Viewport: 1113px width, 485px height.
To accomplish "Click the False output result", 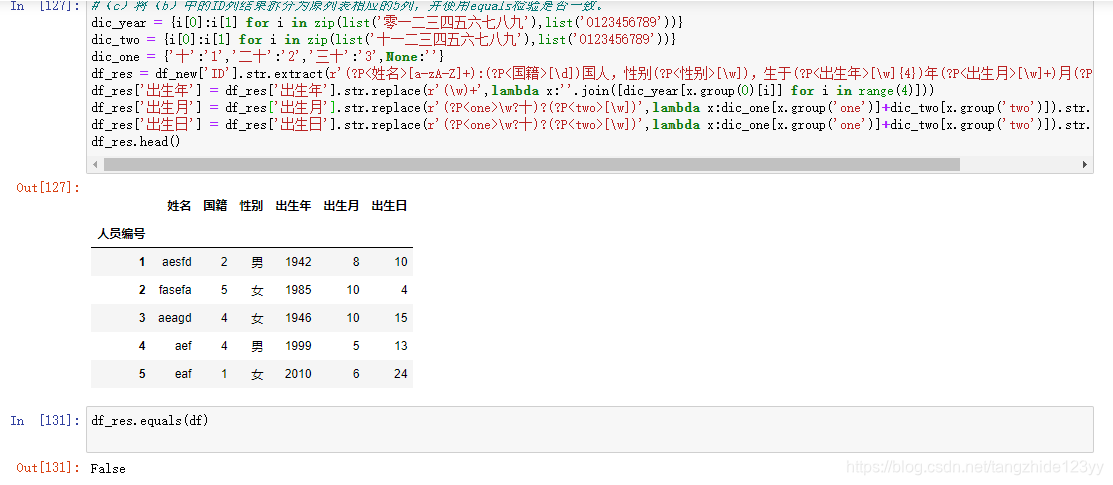I will (x=108, y=469).
